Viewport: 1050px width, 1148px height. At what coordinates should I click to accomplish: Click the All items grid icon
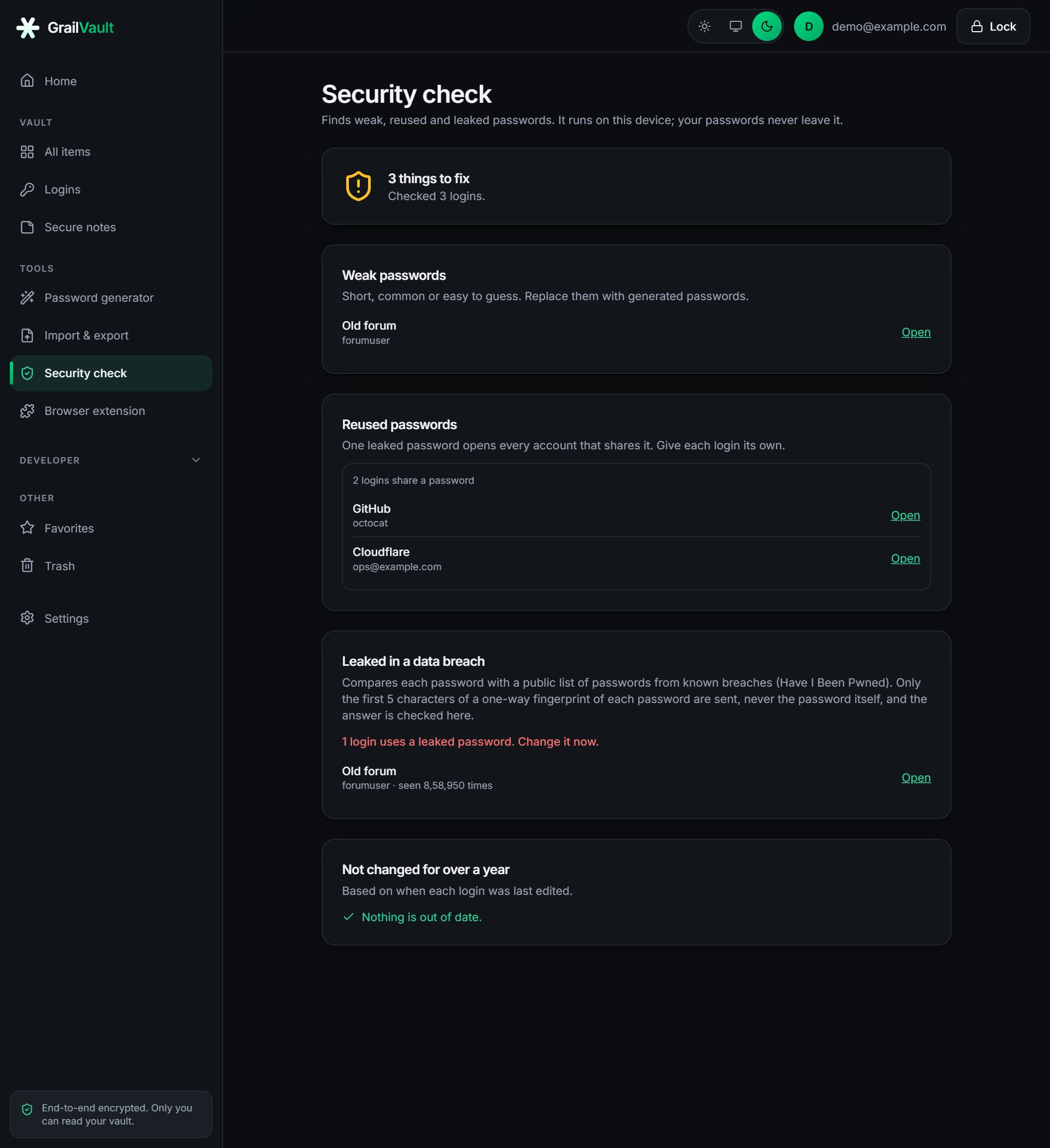pos(27,151)
